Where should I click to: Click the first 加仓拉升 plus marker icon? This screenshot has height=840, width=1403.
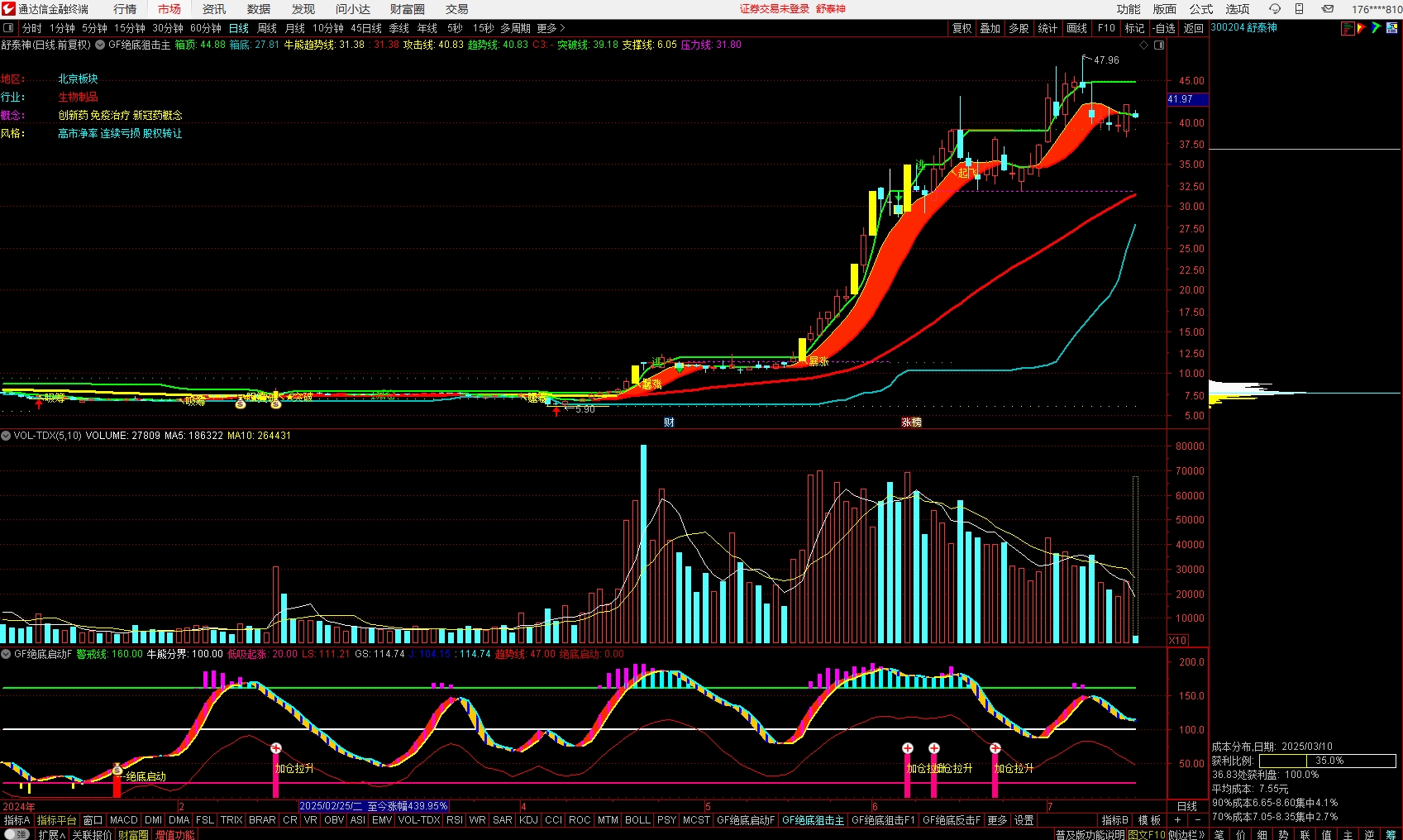coord(276,748)
